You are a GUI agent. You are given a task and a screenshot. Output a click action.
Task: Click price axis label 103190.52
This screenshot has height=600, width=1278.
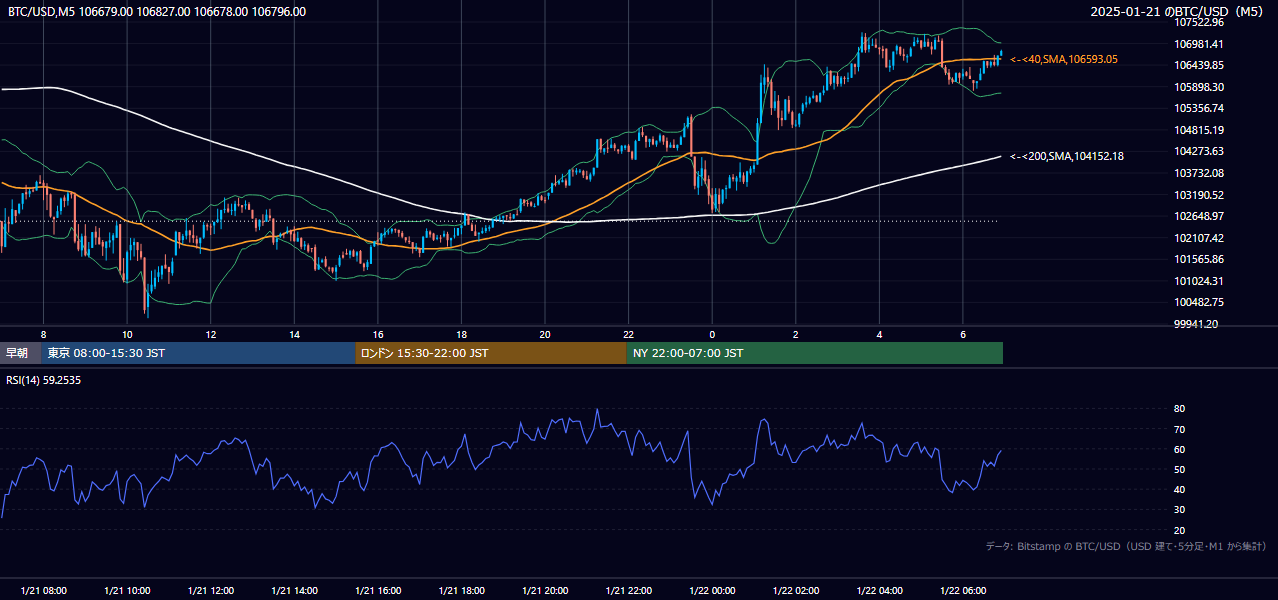[1199, 195]
